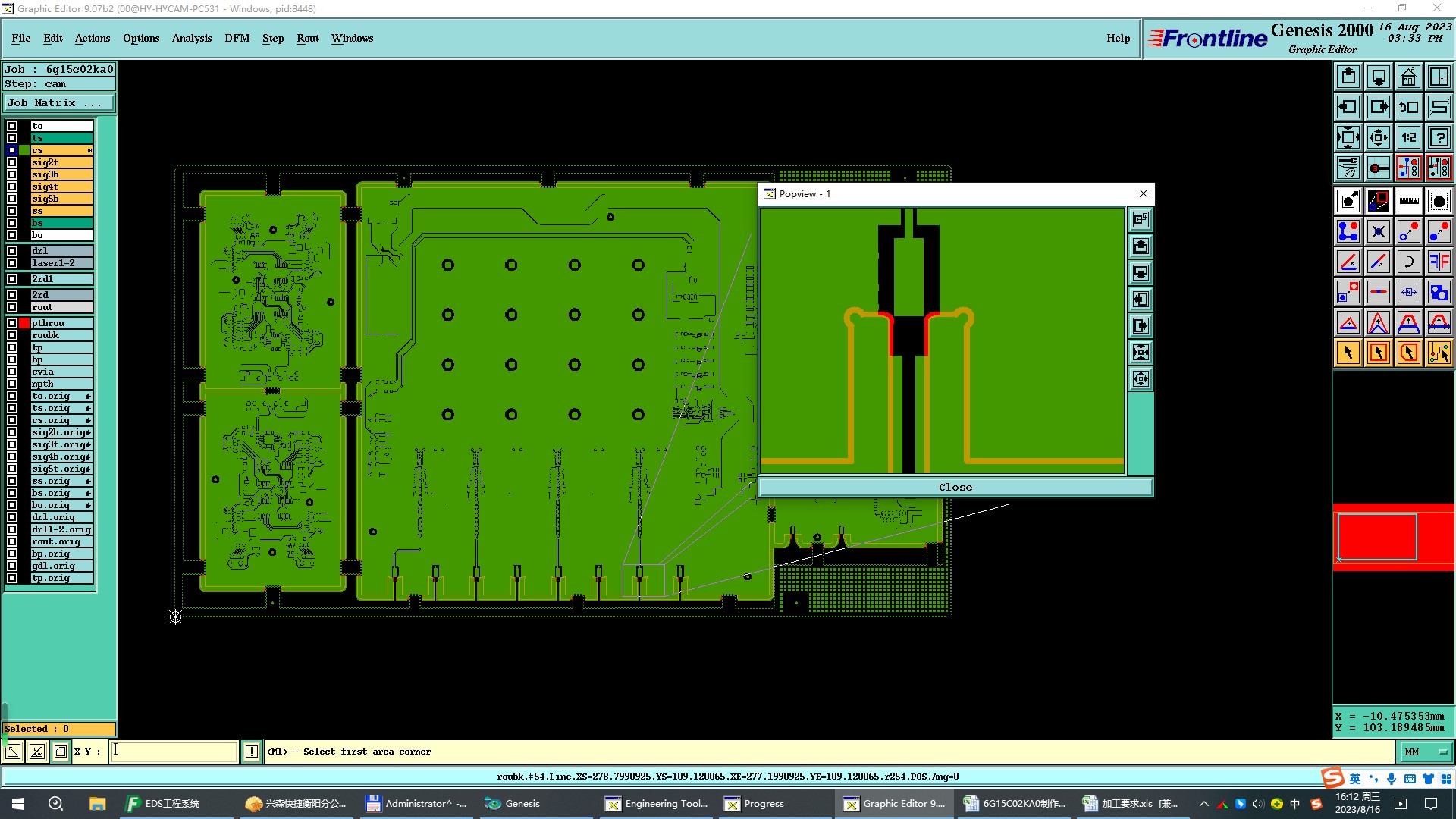Viewport: 1456px width, 819px height.
Task: Open the MM units dropdown
Action: coord(1426,752)
